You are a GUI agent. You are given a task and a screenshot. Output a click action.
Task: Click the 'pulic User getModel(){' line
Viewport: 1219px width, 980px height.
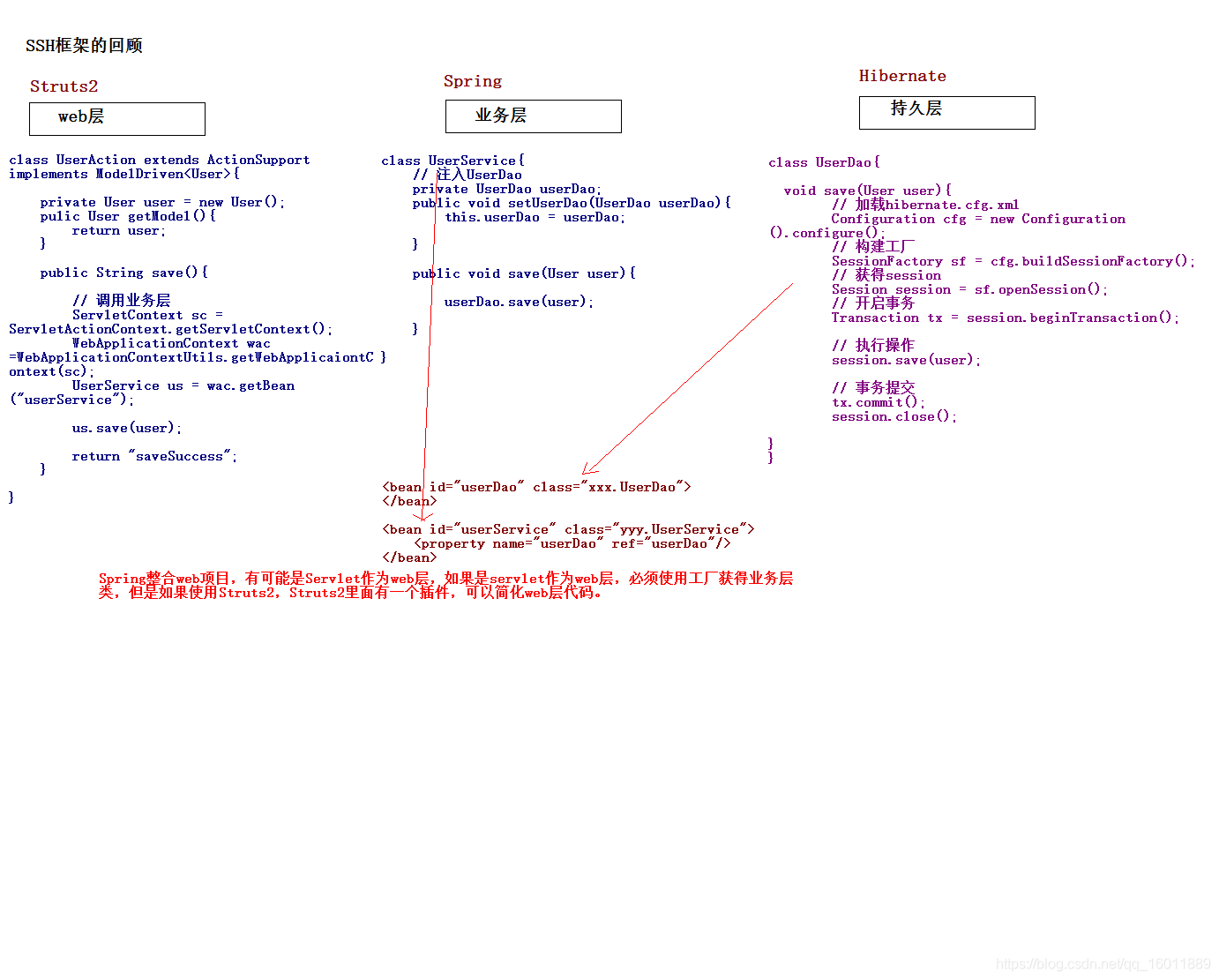pyautogui.click(x=128, y=216)
